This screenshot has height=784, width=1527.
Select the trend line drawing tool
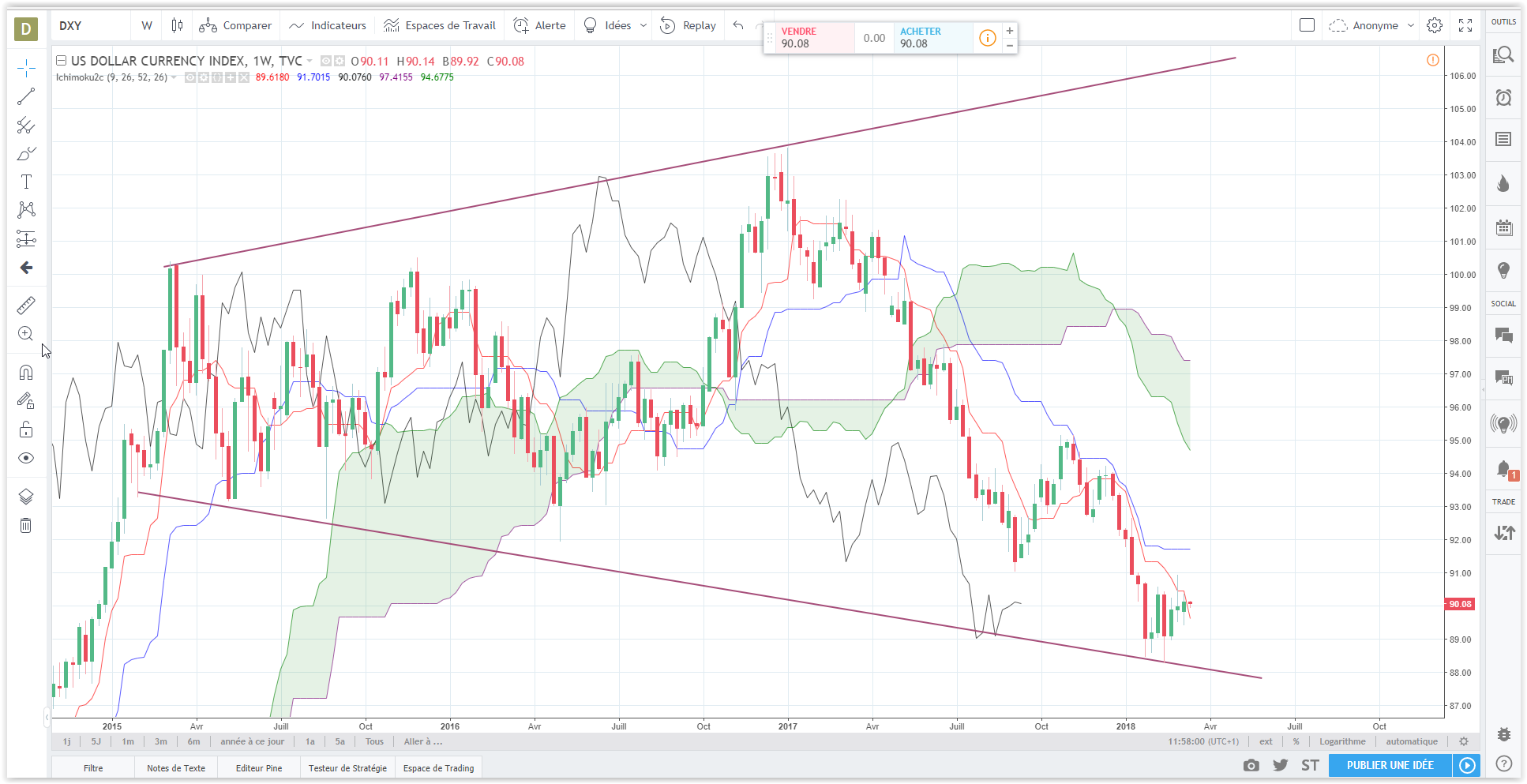click(x=26, y=96)
